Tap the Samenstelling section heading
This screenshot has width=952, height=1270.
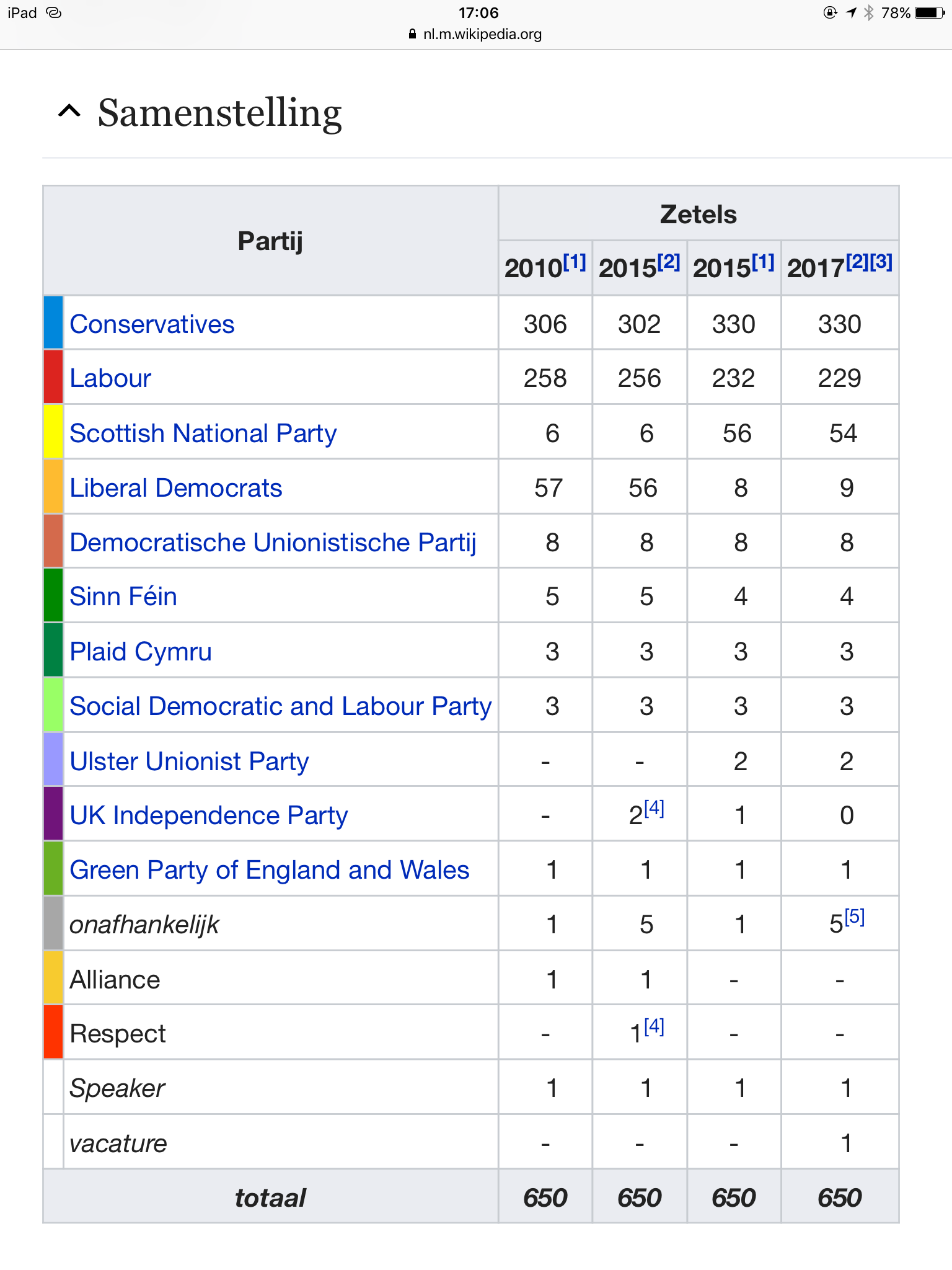click(x=219, y=113)
